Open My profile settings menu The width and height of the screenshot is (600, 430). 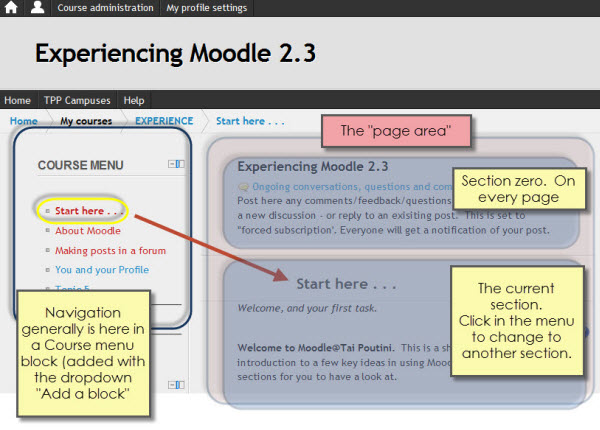[x=207, y=8]
